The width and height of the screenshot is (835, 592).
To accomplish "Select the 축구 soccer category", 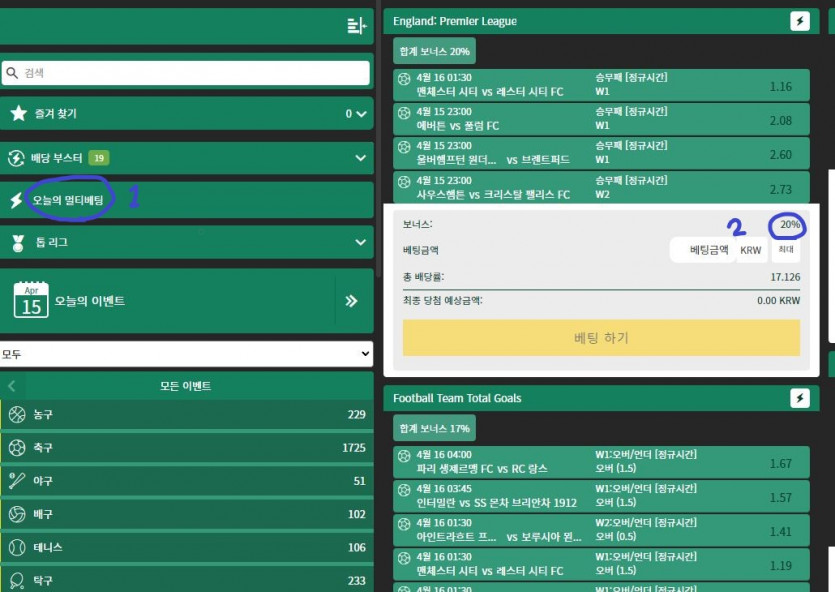I will (x=186, y=448).
